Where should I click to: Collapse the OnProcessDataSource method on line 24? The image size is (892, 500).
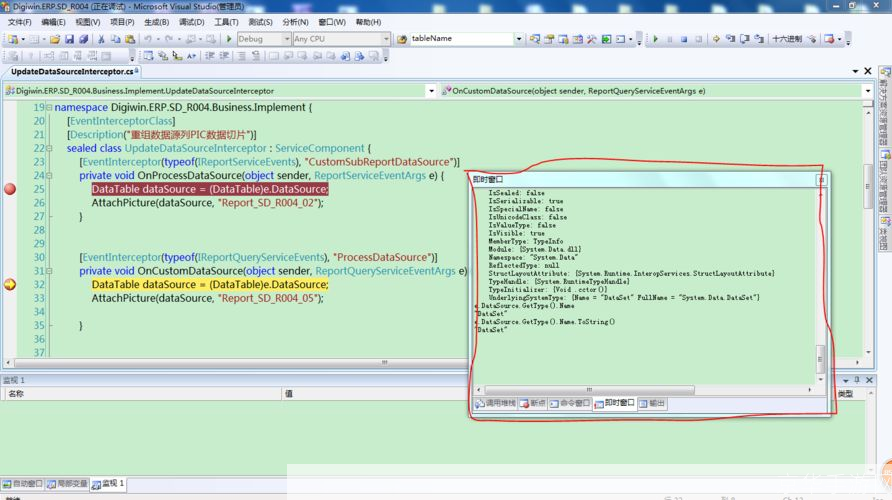click(49, 176)
